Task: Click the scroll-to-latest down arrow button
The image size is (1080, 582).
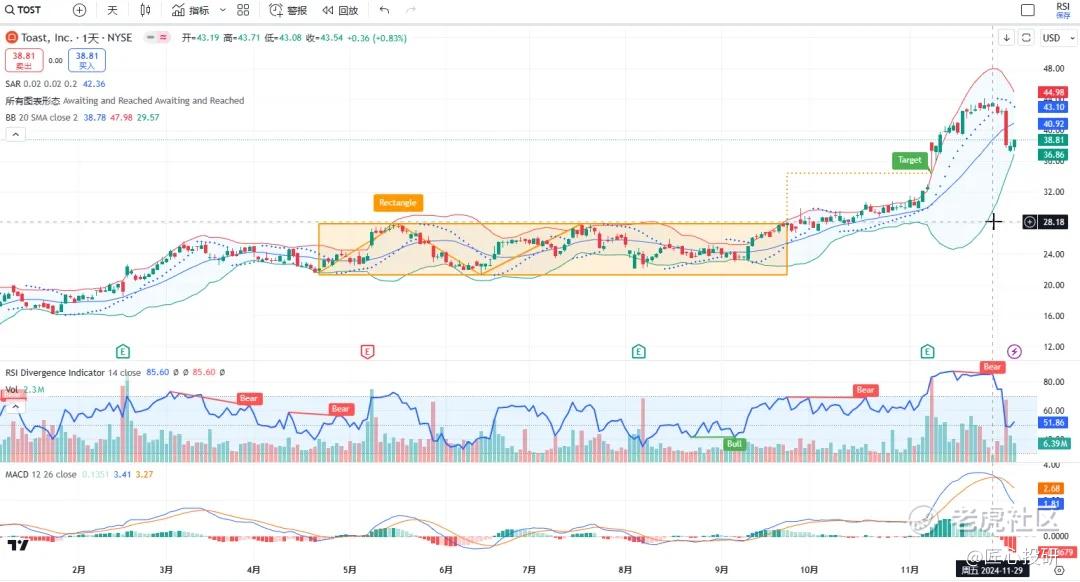Action: 1006,37
